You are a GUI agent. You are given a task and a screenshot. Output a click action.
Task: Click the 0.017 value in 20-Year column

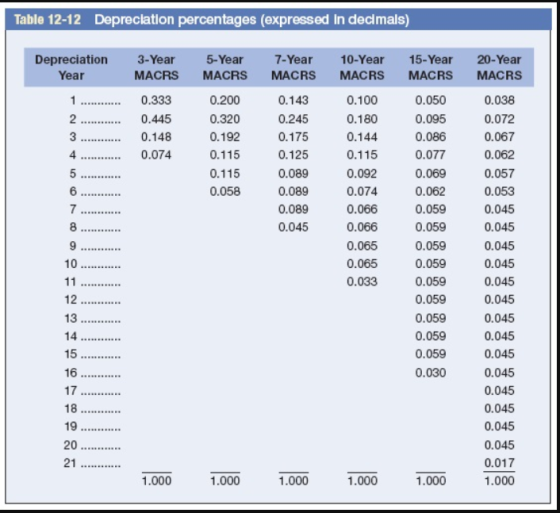[x=499, y=463]
